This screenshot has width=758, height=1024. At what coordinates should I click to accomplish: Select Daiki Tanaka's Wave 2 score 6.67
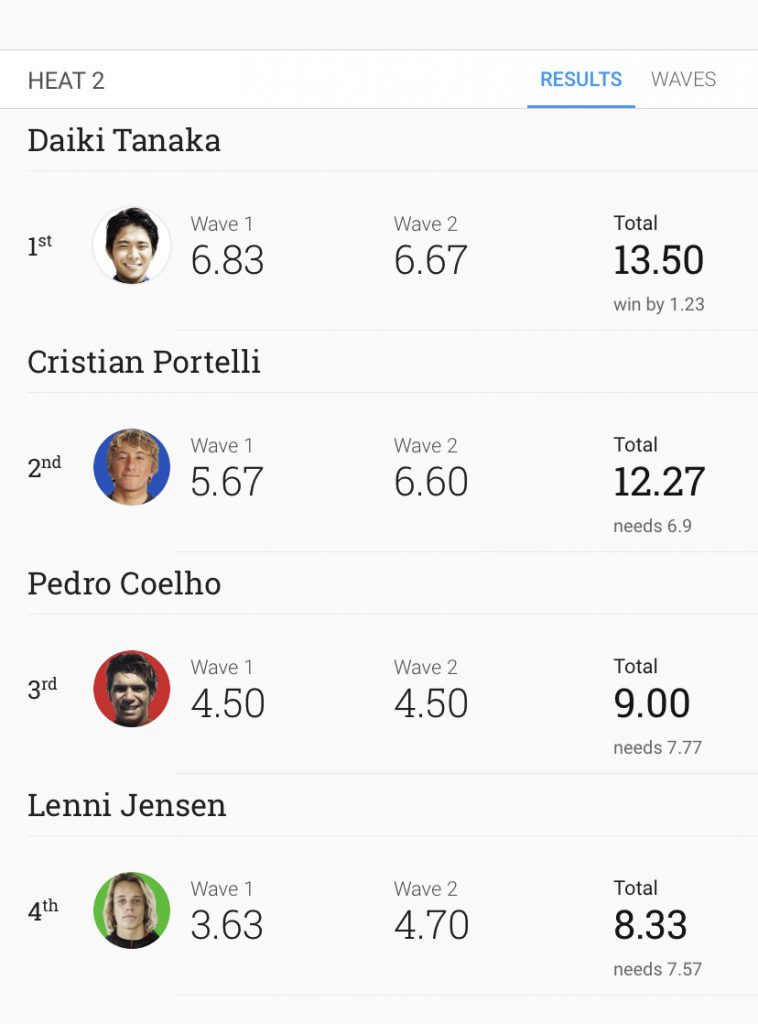pos(431,260)
